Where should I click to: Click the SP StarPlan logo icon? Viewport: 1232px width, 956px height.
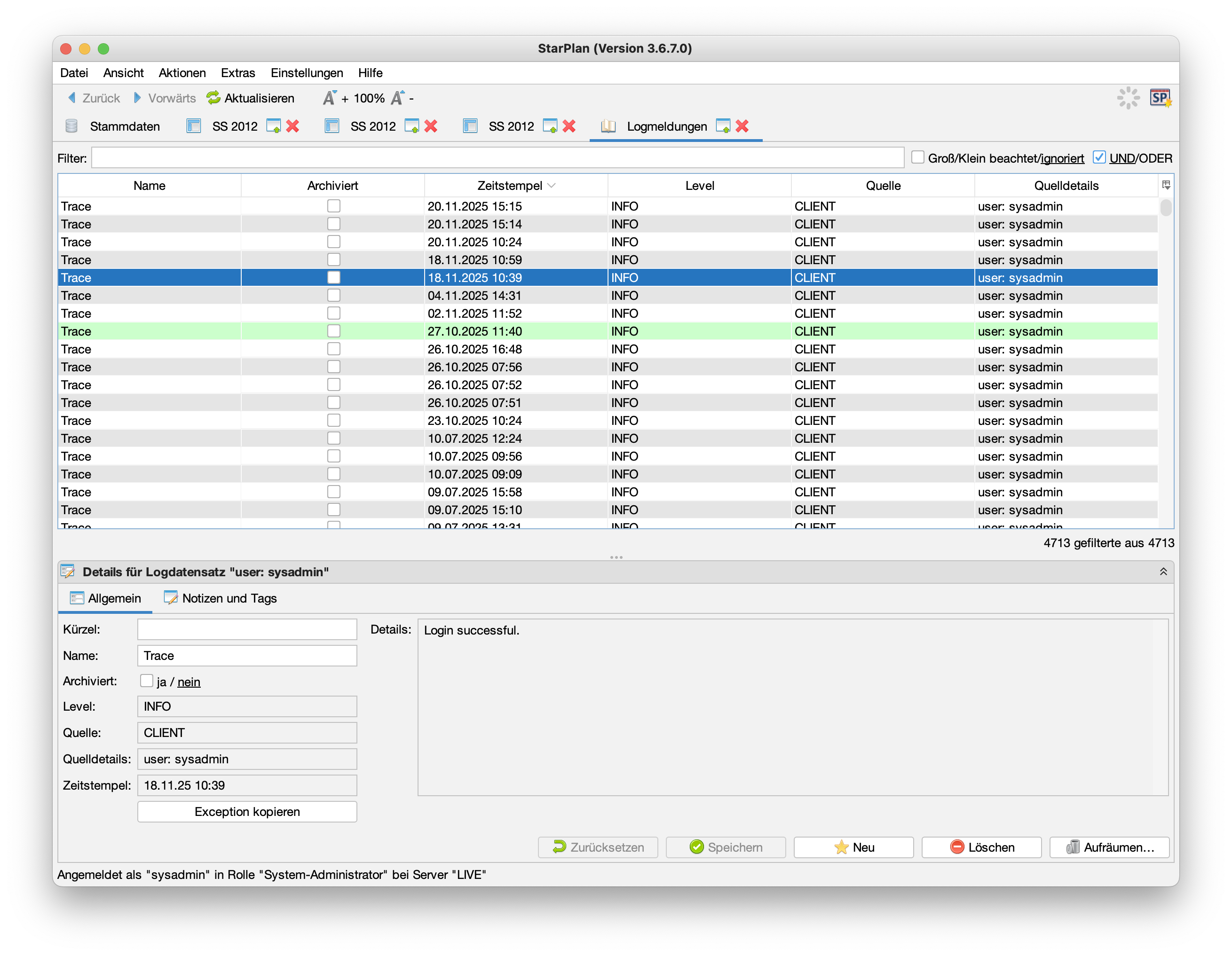(x=1161, y=98)
